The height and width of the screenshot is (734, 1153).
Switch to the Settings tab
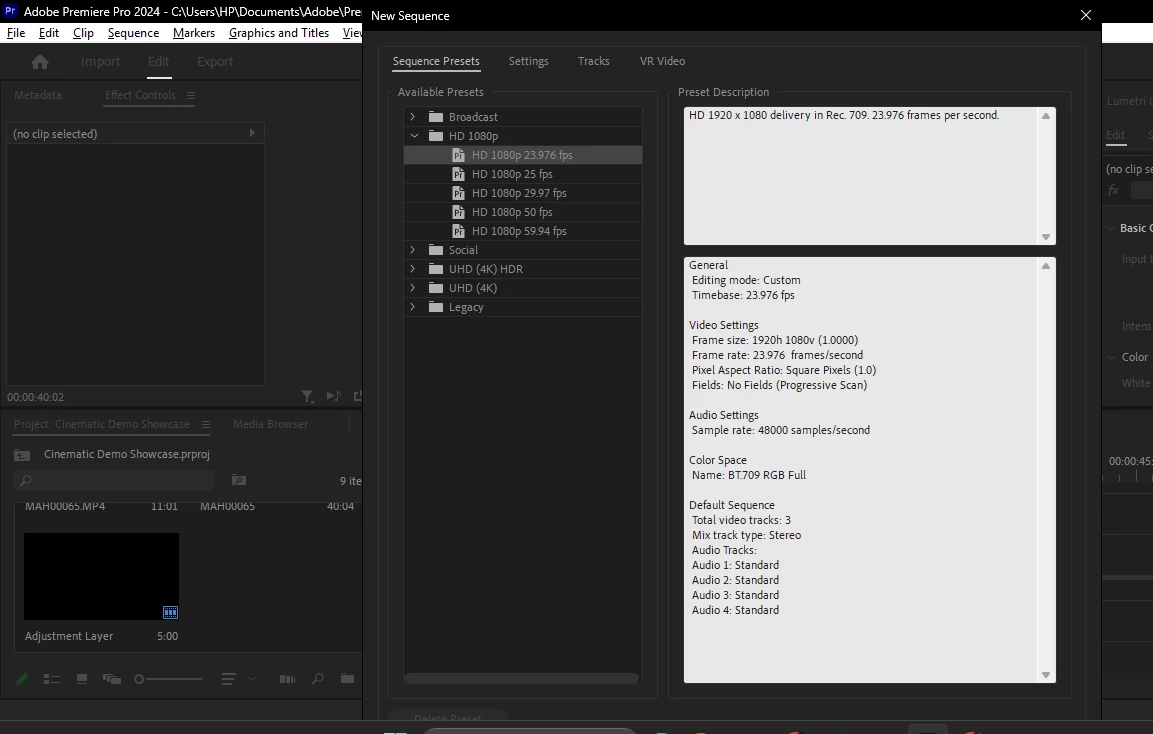pyautogui.click(x=529, y=61)
